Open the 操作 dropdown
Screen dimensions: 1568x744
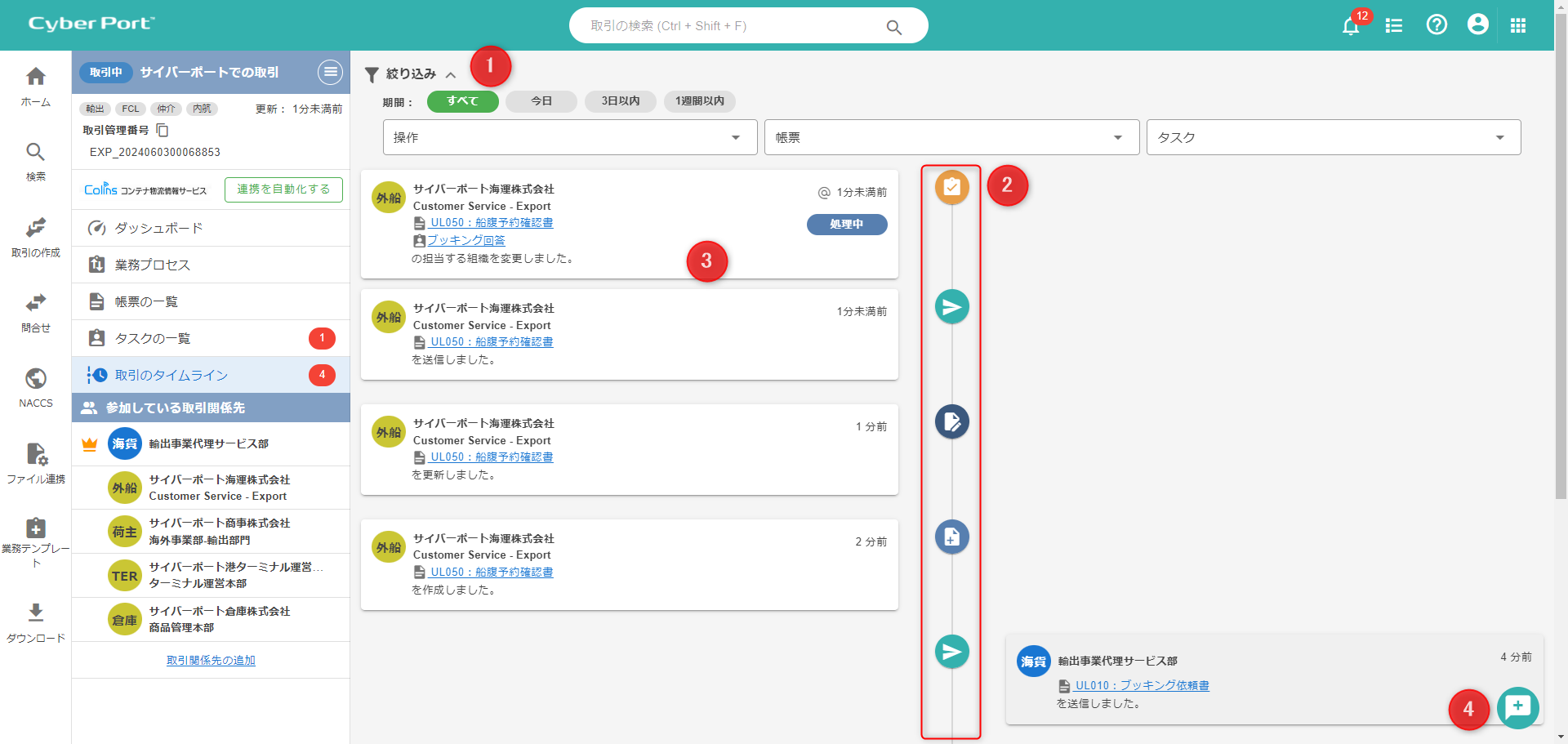click(569, 137)
